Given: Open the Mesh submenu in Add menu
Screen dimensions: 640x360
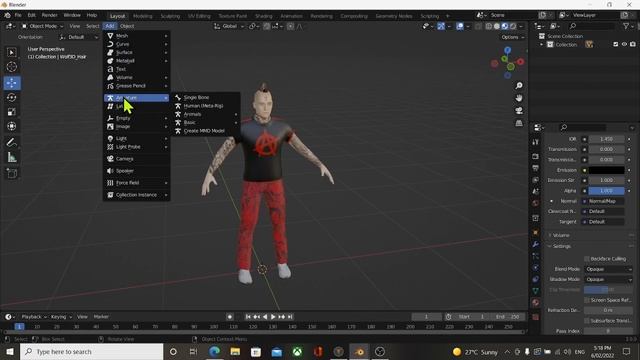Looking at the screenshot, I should [x=137, y=36].
